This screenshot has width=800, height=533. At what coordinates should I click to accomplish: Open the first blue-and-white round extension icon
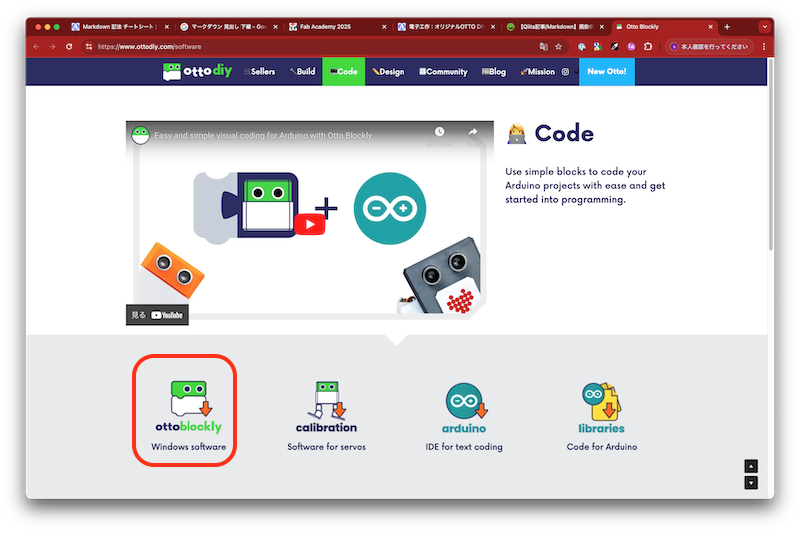click(582, 46)
